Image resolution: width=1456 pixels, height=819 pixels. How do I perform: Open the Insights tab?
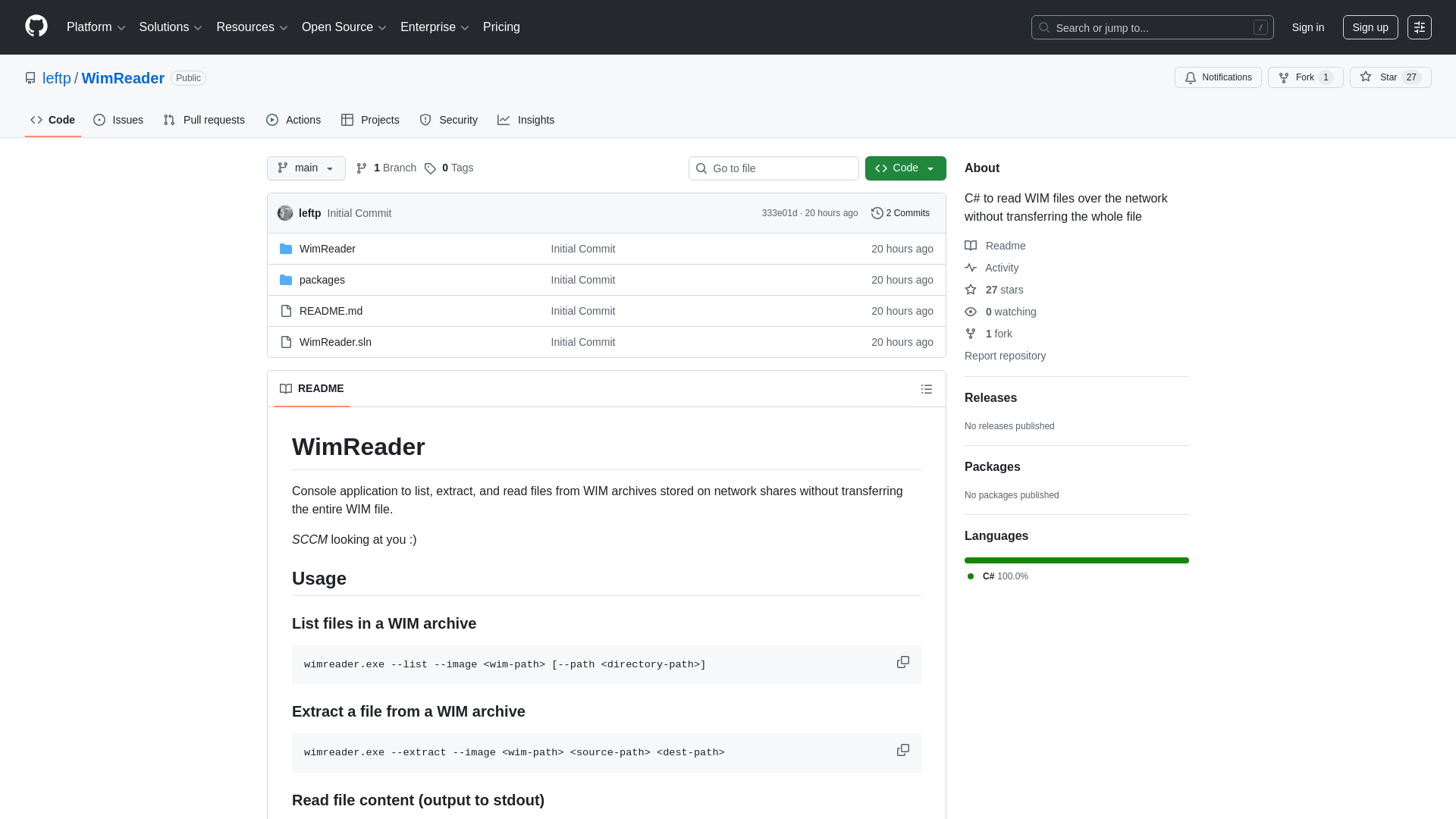(526, 120)
